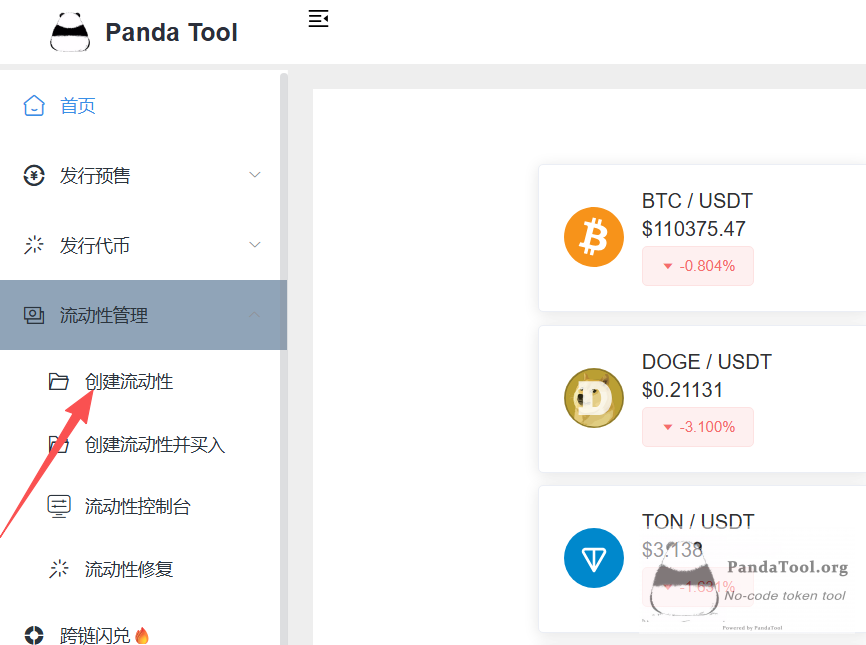This screenshot has height=645, width=866.
Task: Click the -3.100% change badge
Action: click(698, 427)
